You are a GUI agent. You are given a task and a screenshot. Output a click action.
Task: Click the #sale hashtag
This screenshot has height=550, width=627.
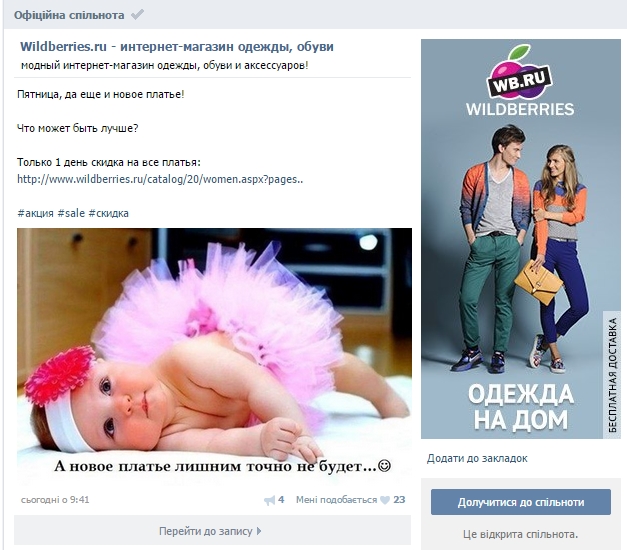71,213
